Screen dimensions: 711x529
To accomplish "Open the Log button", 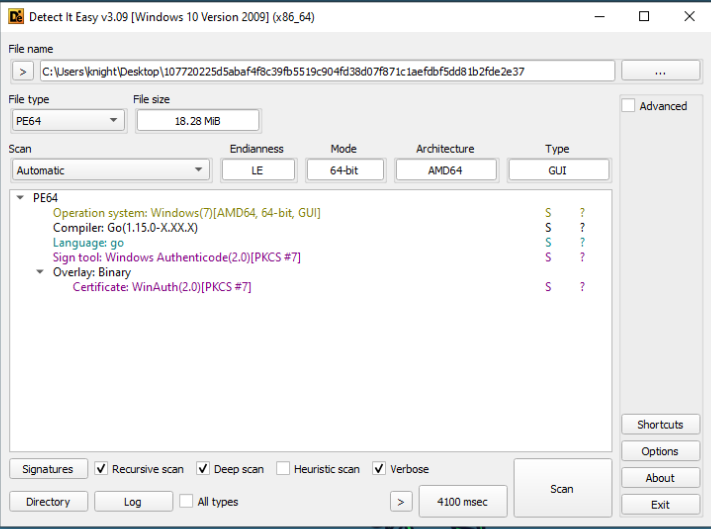I will pos(133,502).
